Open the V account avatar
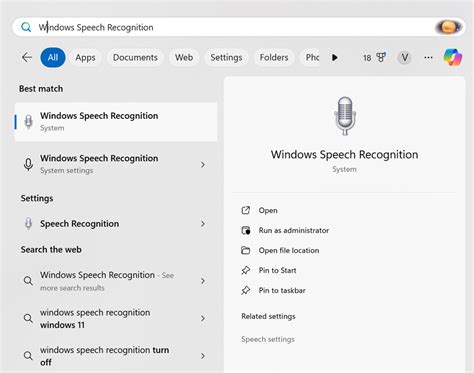Image resolution: width=474 pixels, height=373 pixels. pos(404,58)
